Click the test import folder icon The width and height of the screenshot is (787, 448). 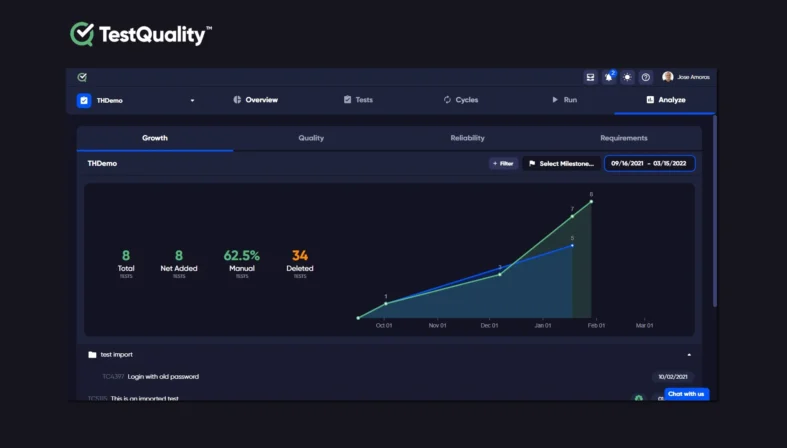tap(92, 354)
